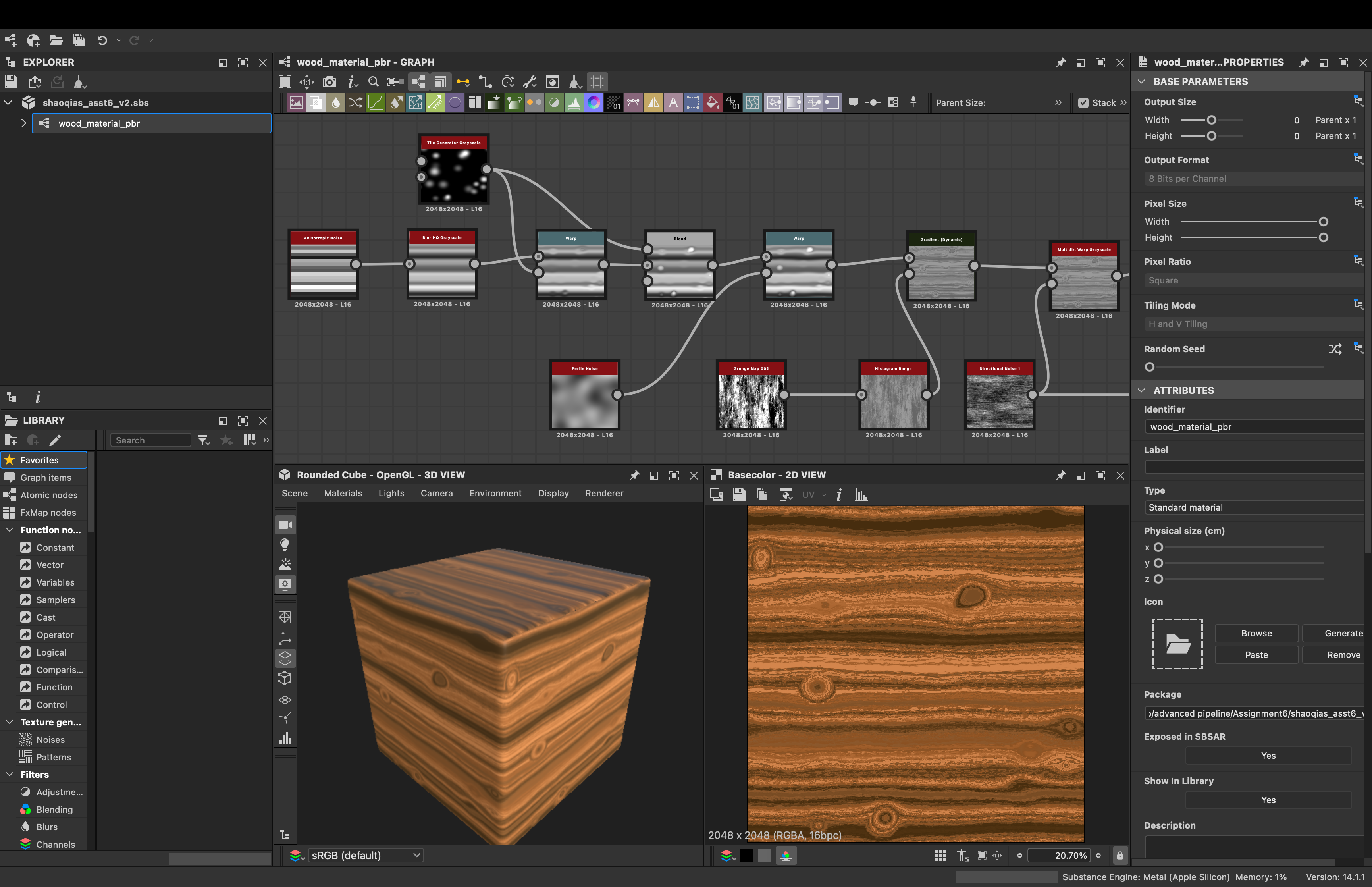Toggle Show In Library Yes button
The height and width of the screenshot is (887, 1372).
click(x=1268, y=800)
